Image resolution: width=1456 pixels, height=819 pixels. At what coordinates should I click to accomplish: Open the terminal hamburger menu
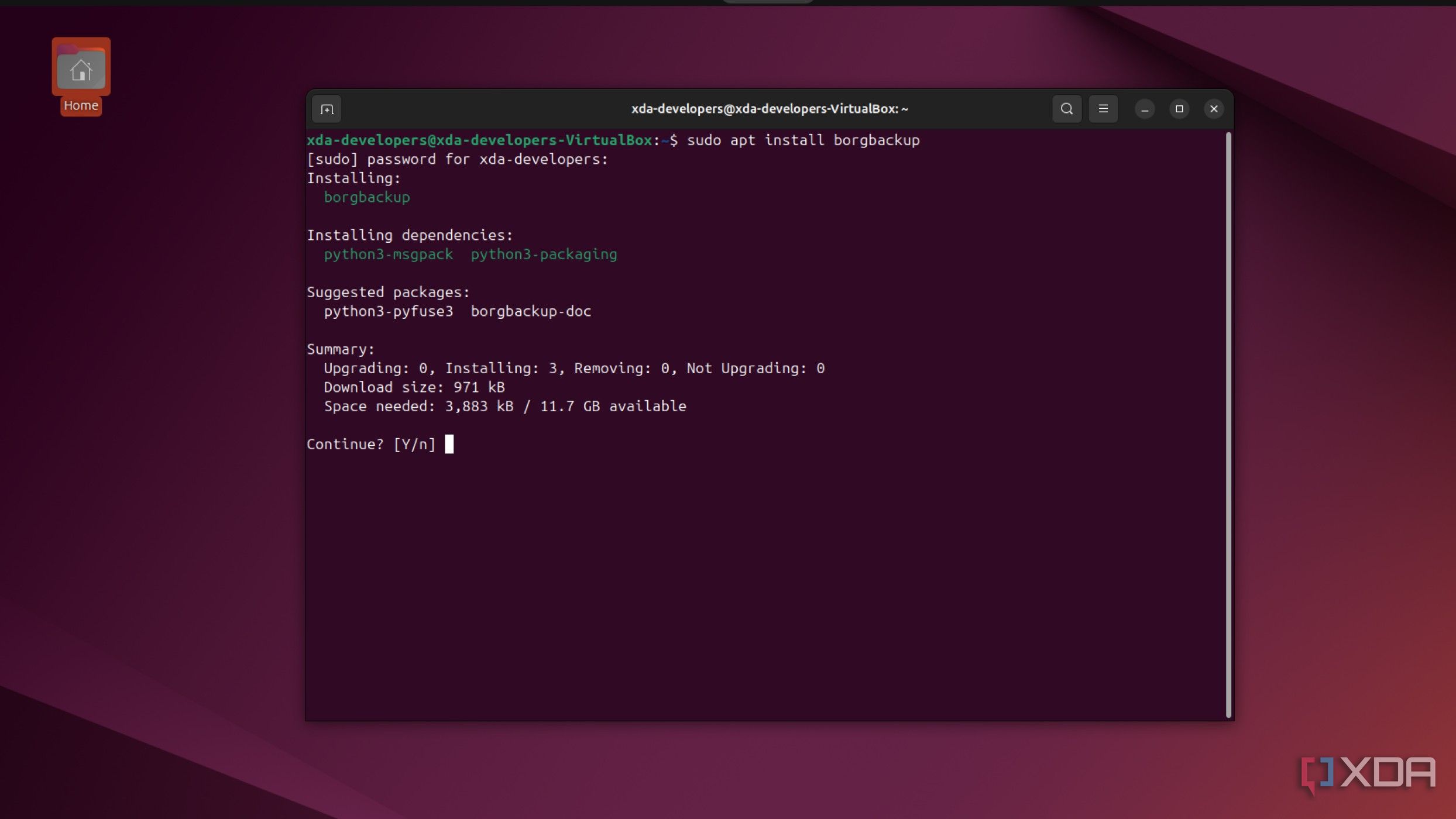1103,109
